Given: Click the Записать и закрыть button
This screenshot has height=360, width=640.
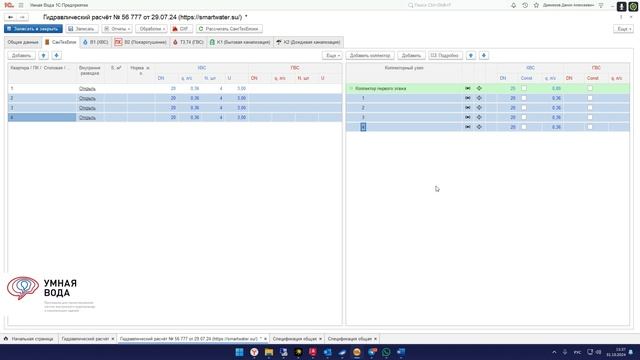Looking at the screenshot, I should [x=33, y=29].
